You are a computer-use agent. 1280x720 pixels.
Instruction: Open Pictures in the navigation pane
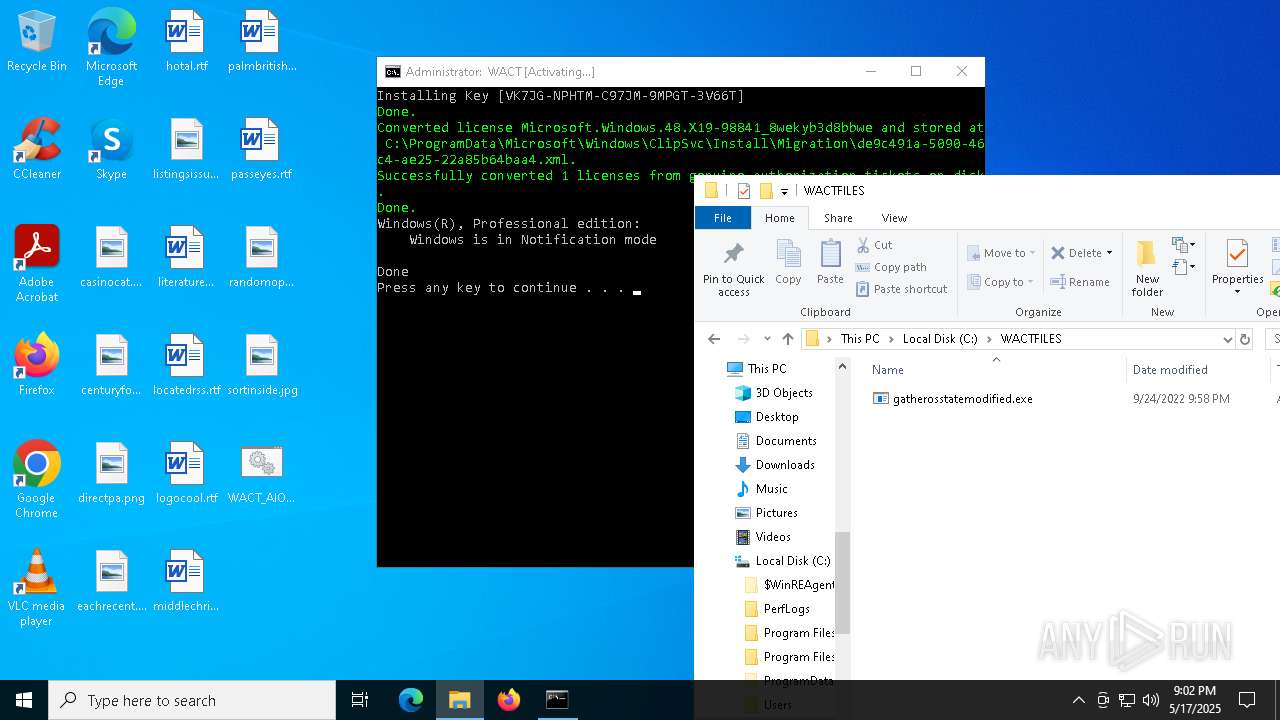point(776,513)
